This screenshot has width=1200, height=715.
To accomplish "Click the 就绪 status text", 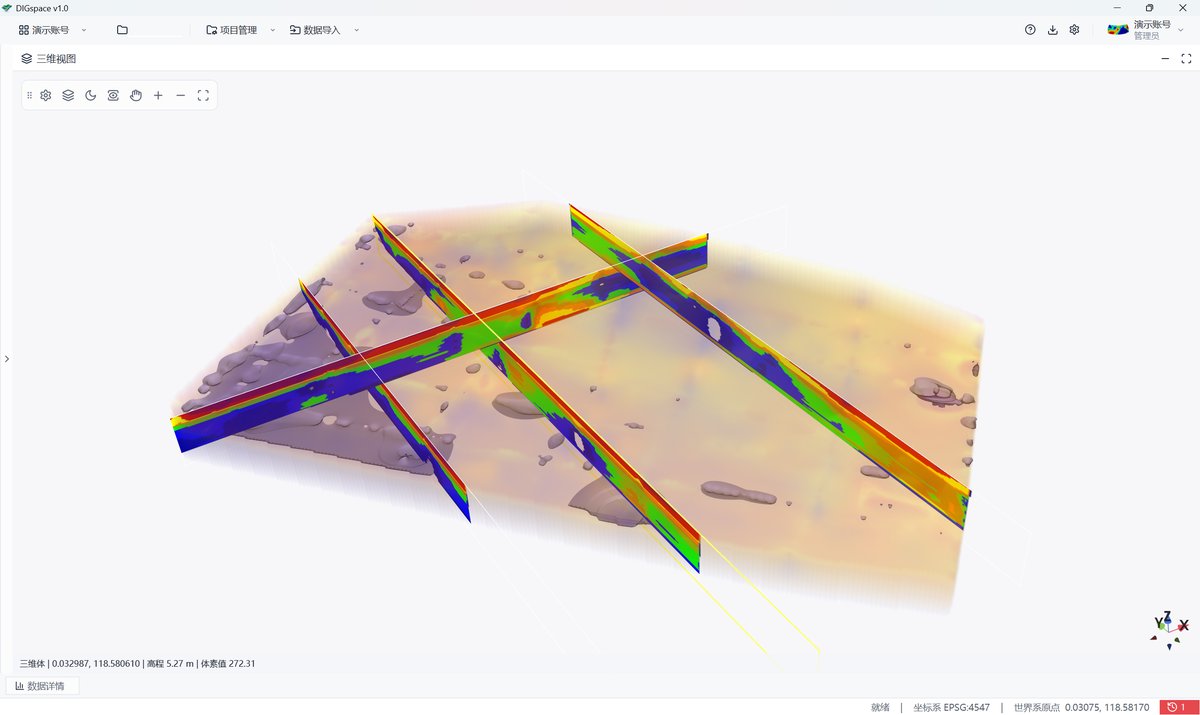I will click(880, 707).
